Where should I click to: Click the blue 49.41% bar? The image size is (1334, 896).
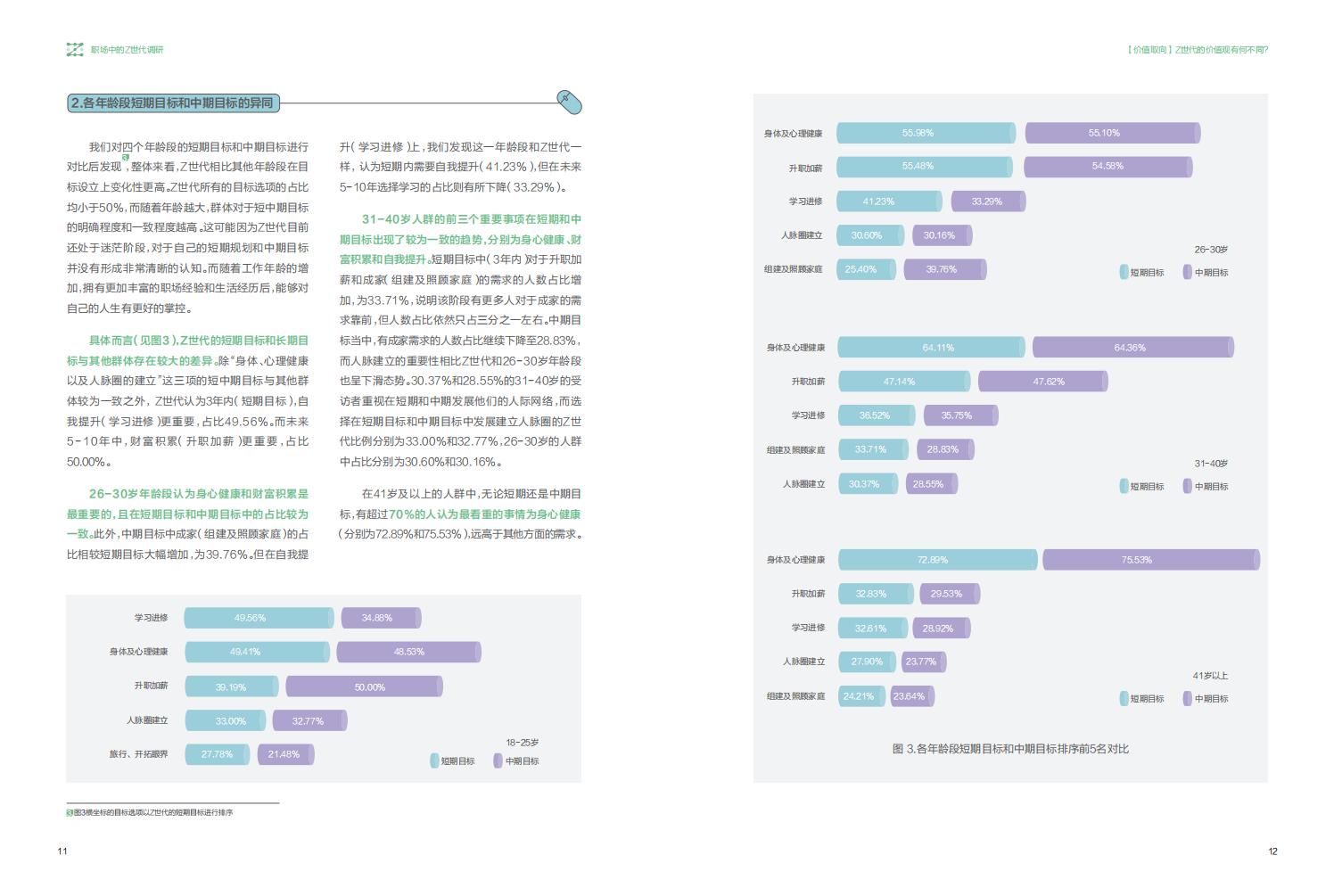pyautogui.click(x=257, y=652)
